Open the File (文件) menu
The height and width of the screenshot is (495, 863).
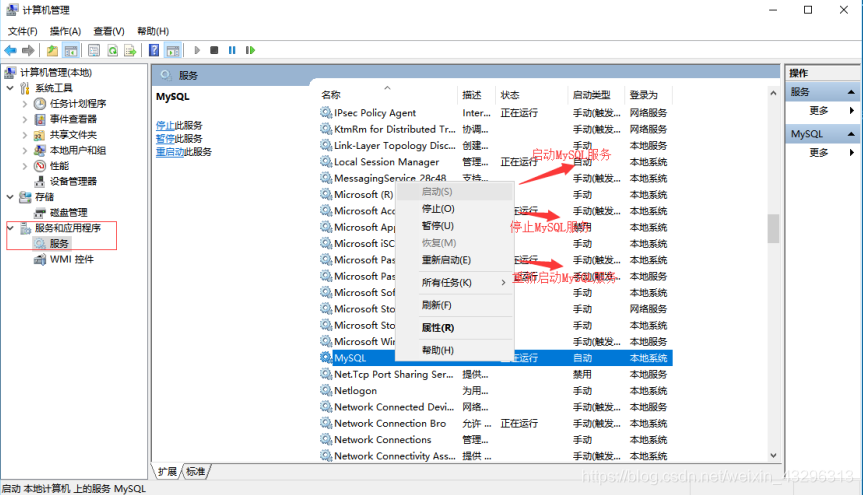tap(23, 31)
